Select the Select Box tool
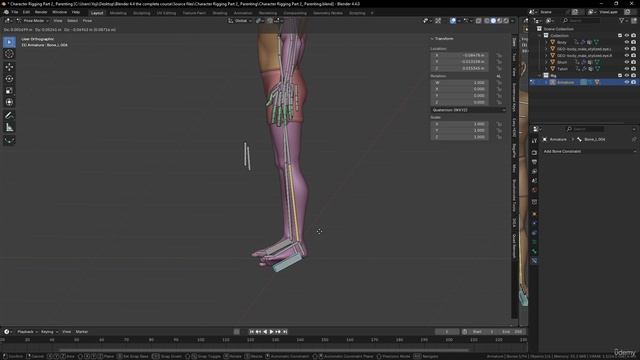 tap(9, 42)
